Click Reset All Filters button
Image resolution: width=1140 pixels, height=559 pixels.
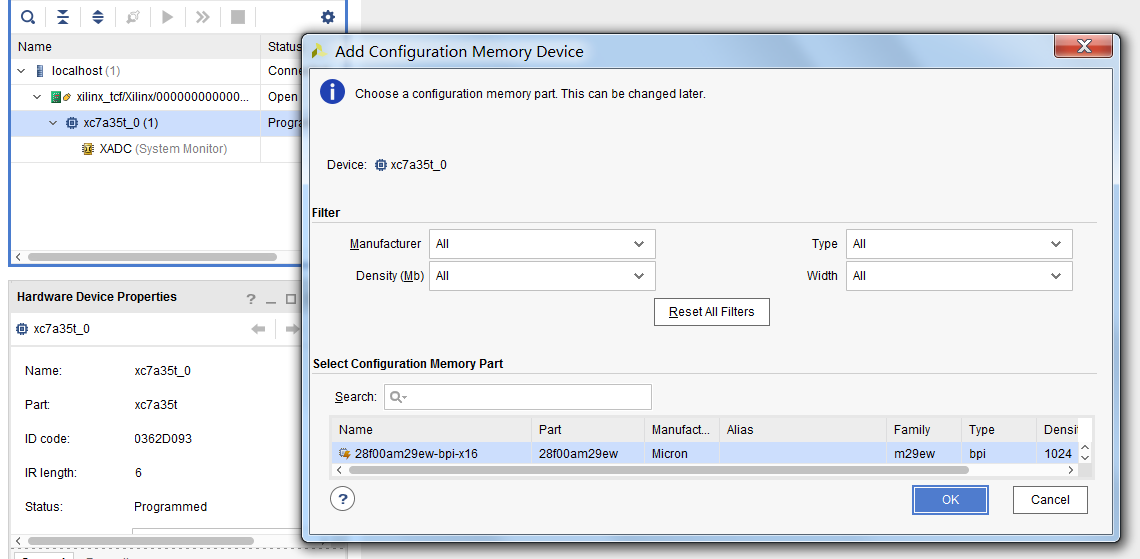(x=711, y=312)
